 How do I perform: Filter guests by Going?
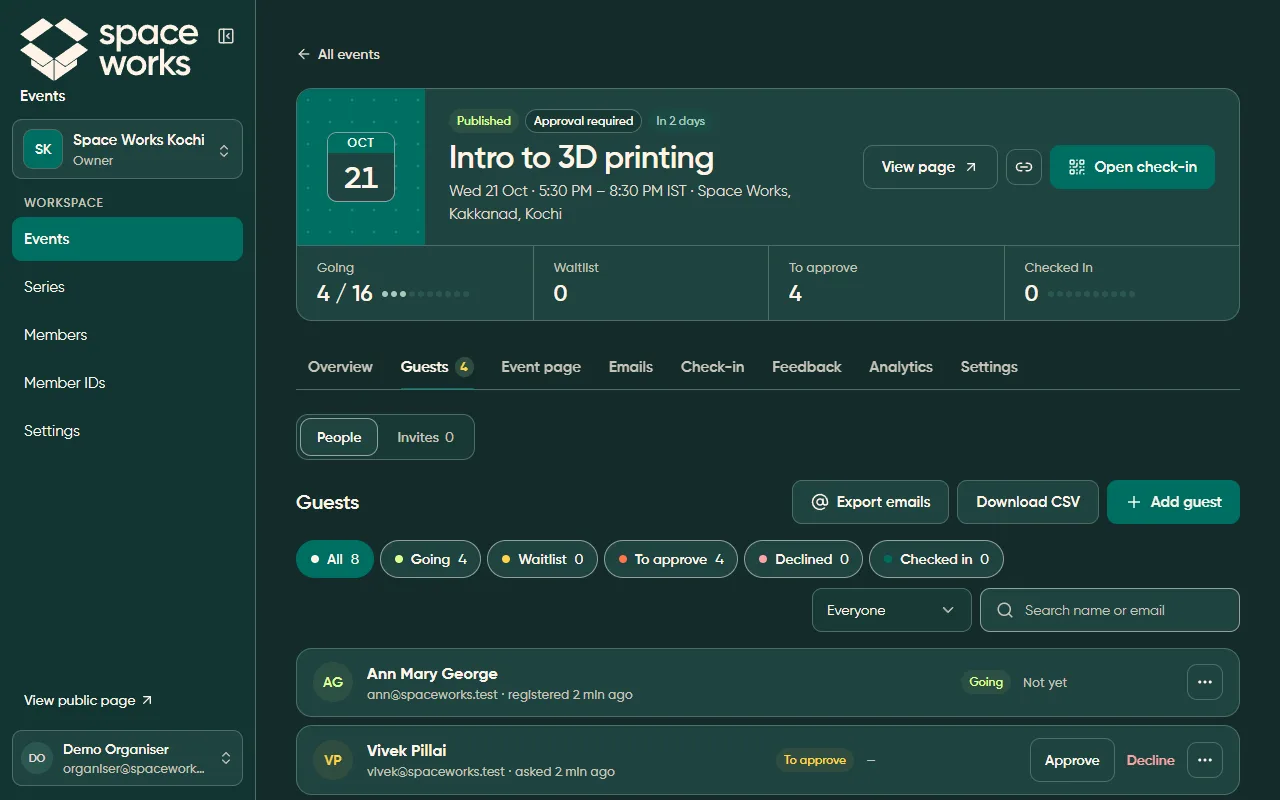point(431,559)
